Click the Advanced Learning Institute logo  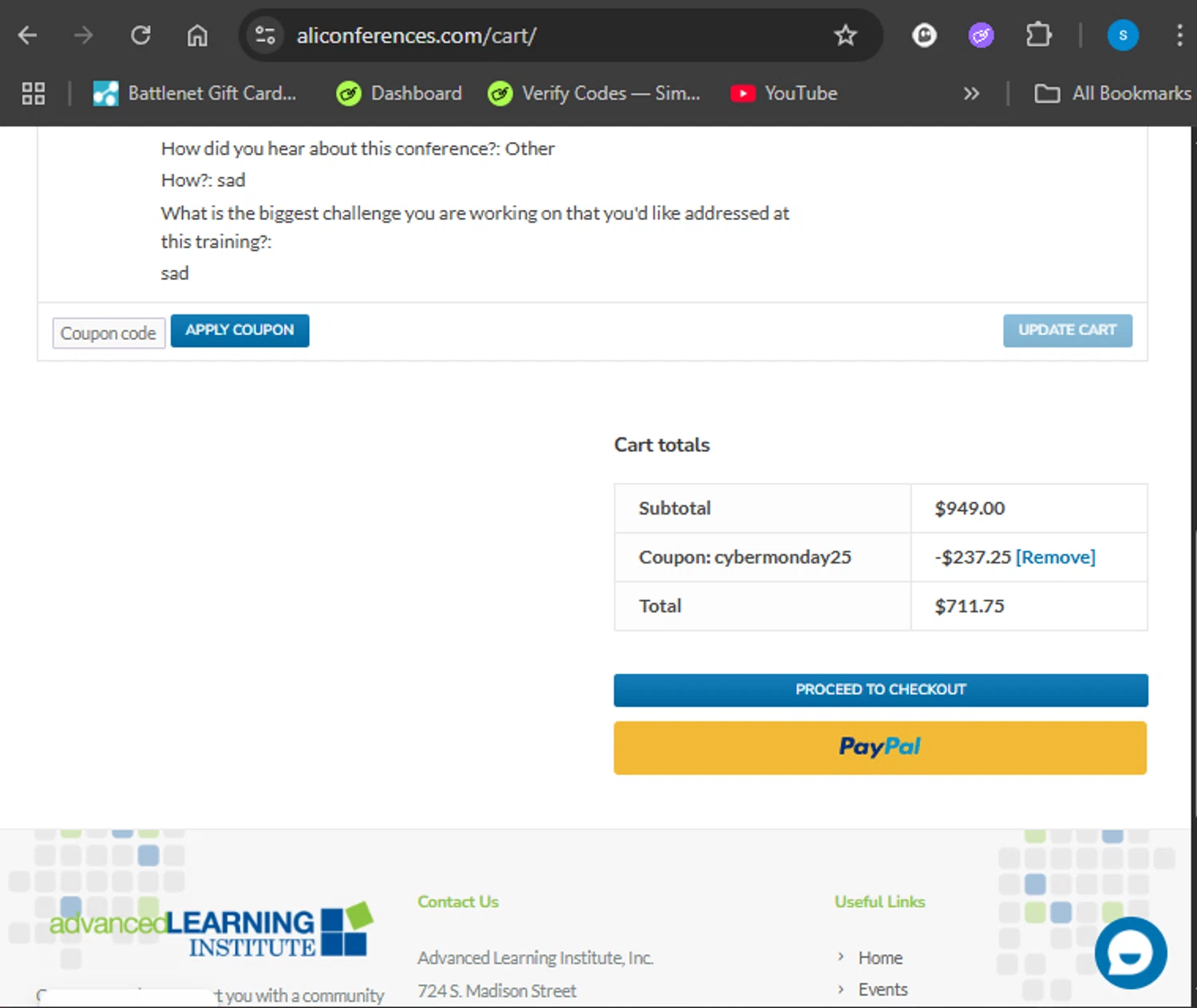click(x=211, y=930)
